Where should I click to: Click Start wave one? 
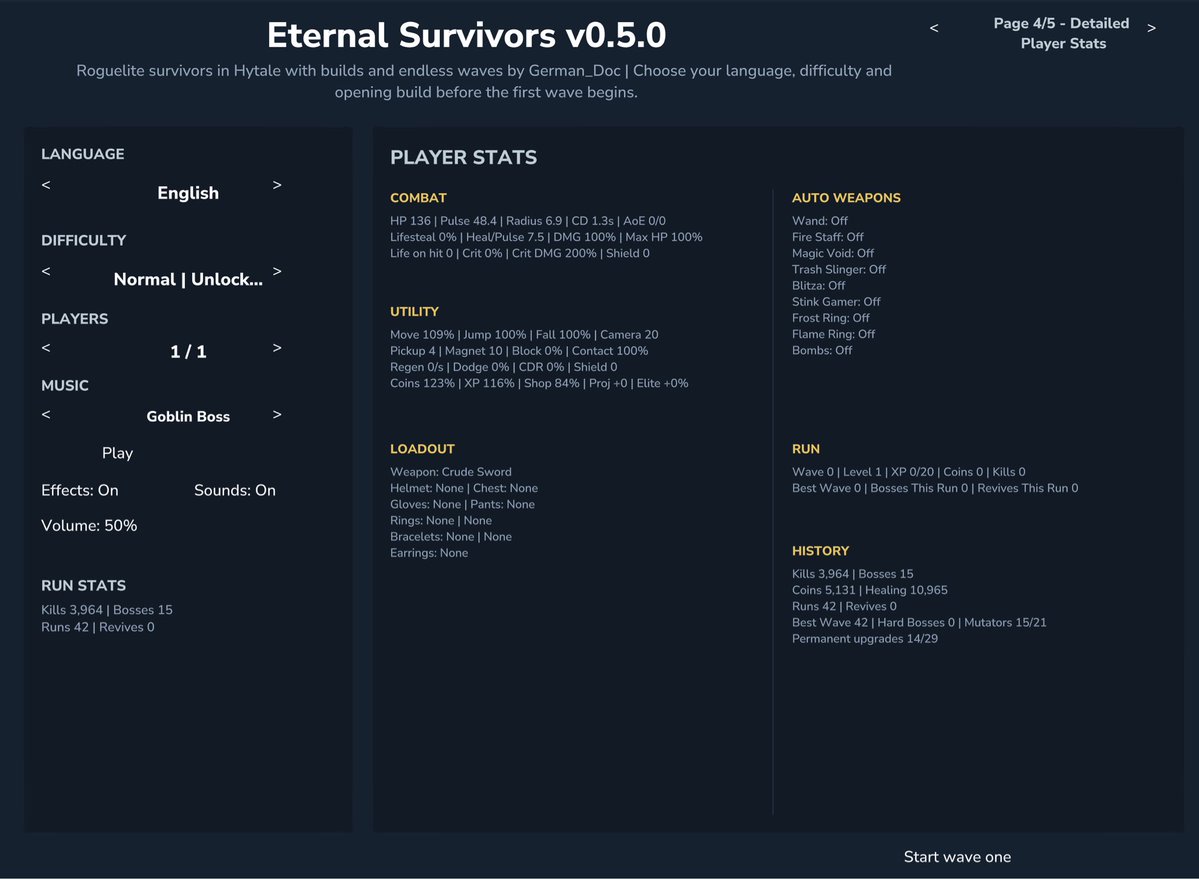pos(957,857)
